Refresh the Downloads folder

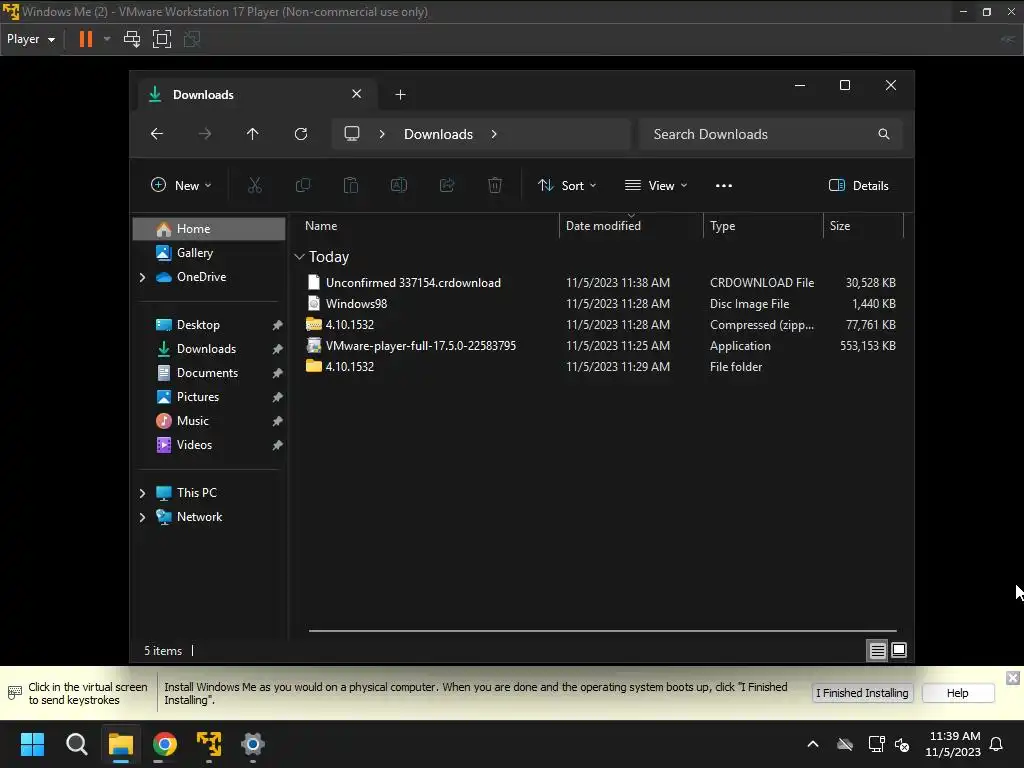(x=301, y=134)
